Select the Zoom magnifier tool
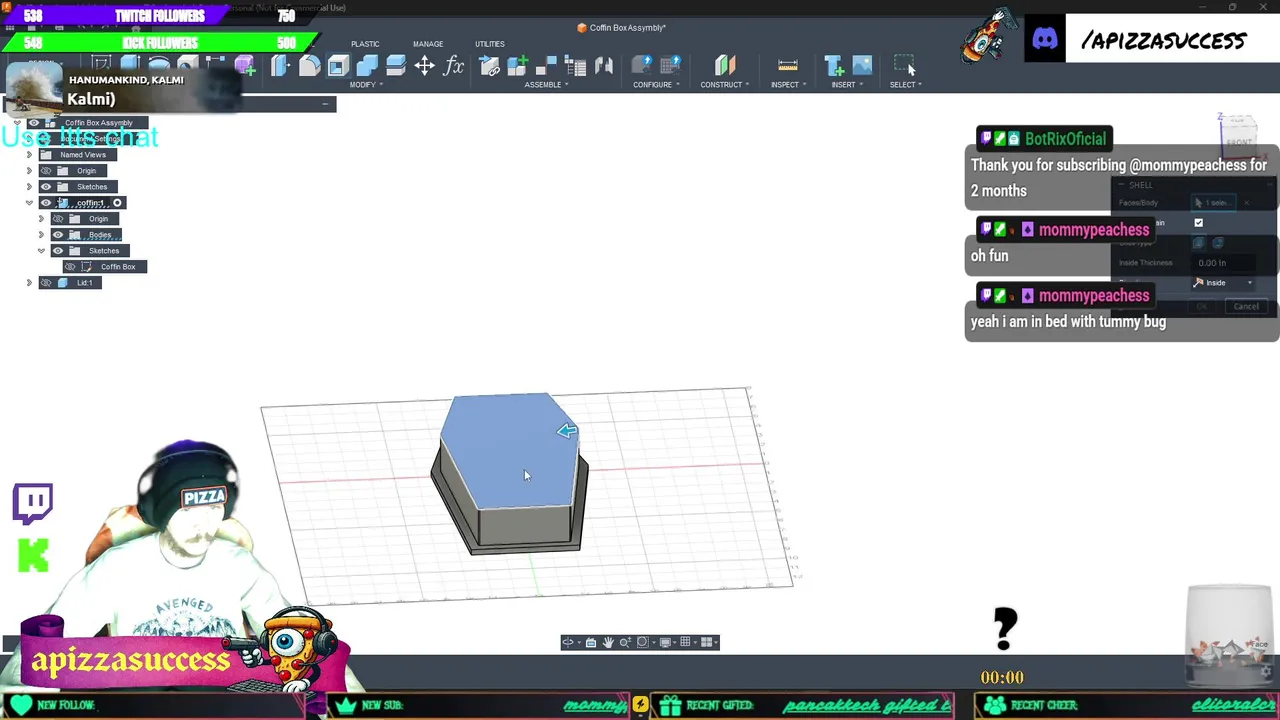The image size is (1280, 720). [x=625, y=642]
